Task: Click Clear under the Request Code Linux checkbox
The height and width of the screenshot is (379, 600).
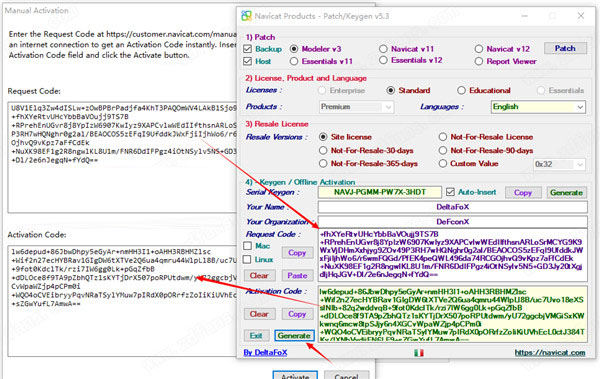Action: tap(259, 276)
